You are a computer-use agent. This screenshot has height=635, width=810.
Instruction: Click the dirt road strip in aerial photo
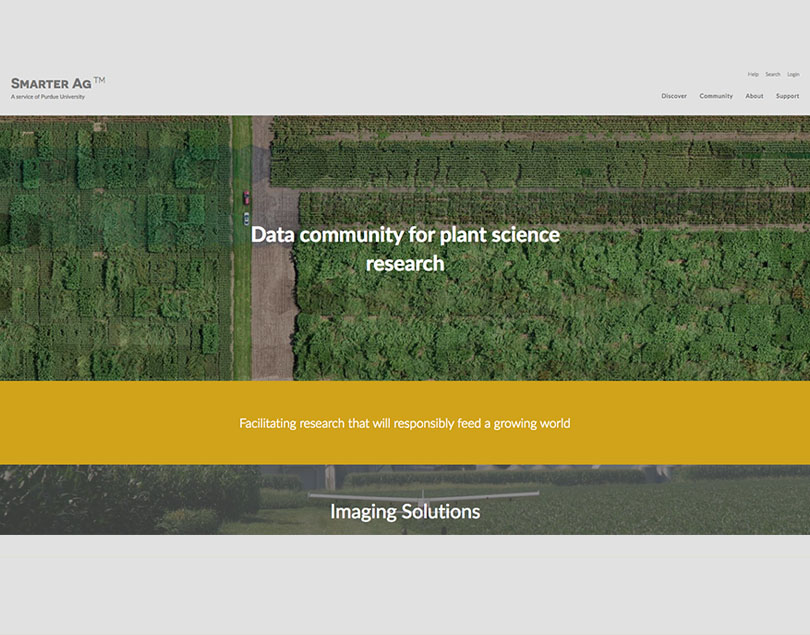[274, 300]
